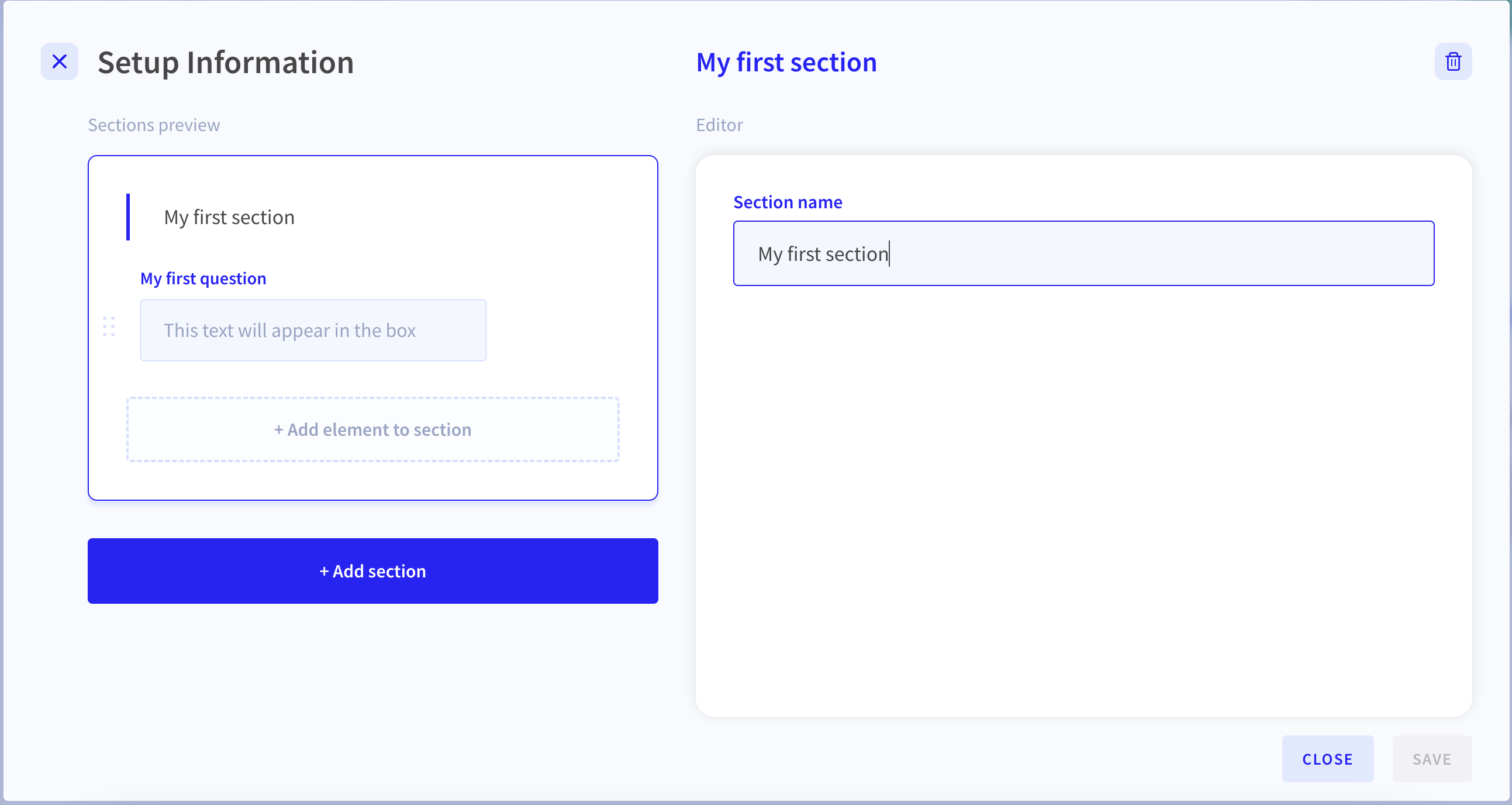Click the Section name label
The image size is (1512, 805).
click(788, 202)
